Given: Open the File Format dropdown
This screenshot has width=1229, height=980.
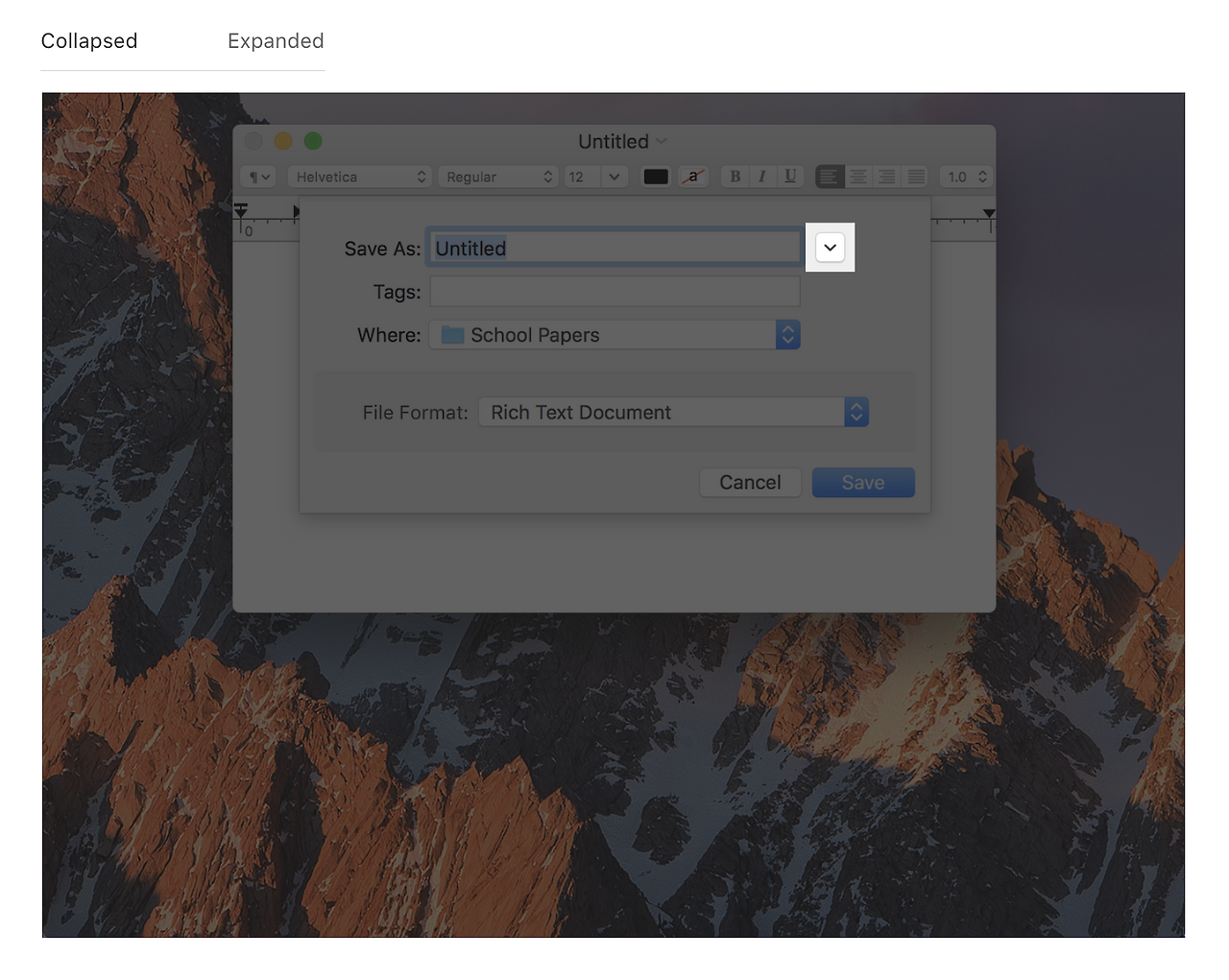Looking at the screenshot, I should 674,413.
